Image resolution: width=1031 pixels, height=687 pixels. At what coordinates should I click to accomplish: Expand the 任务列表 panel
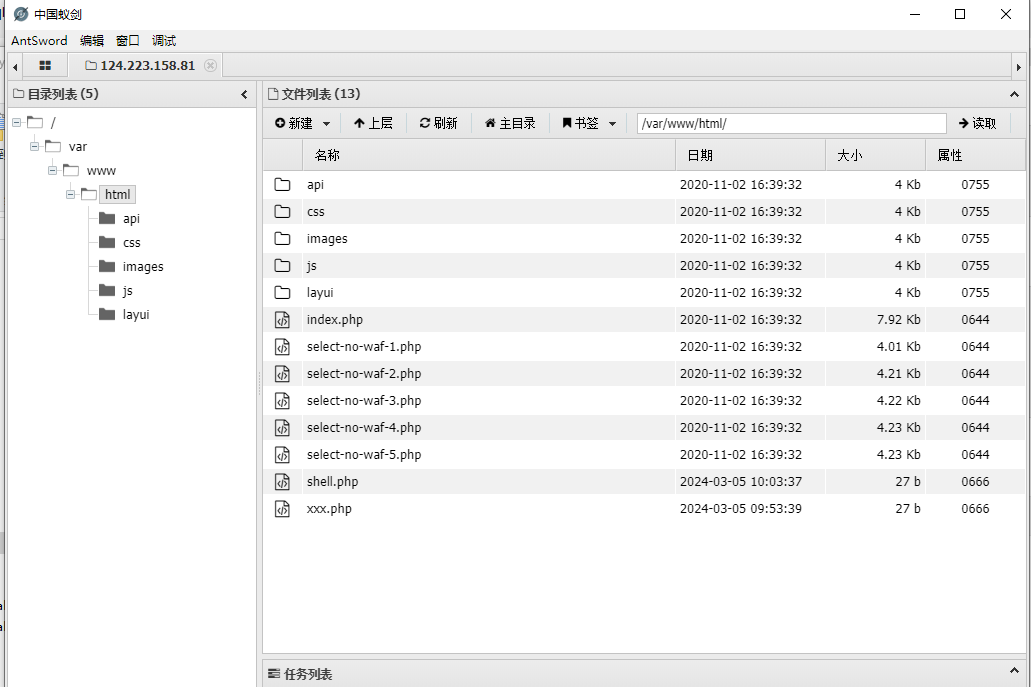(1014, 671)
